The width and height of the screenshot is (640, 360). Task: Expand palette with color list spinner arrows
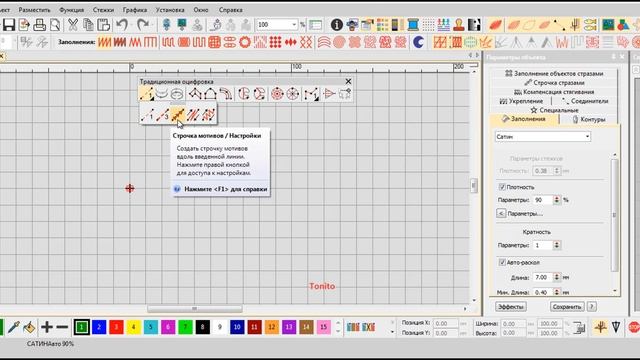[338, 327]
